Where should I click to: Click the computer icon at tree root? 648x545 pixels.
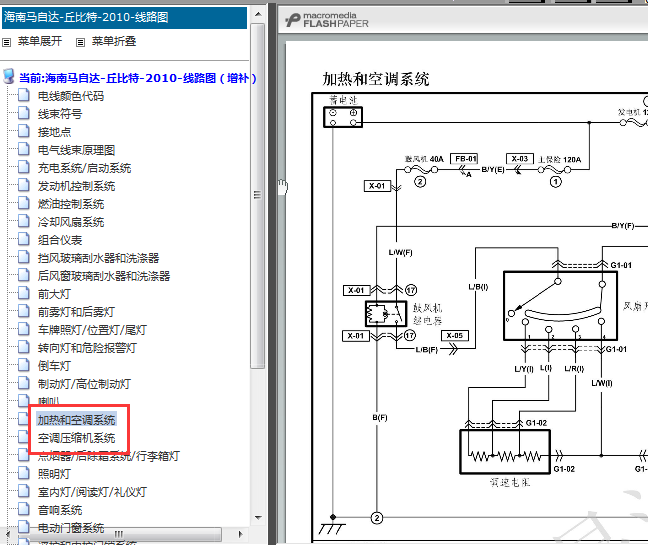(x=9, y=76)
